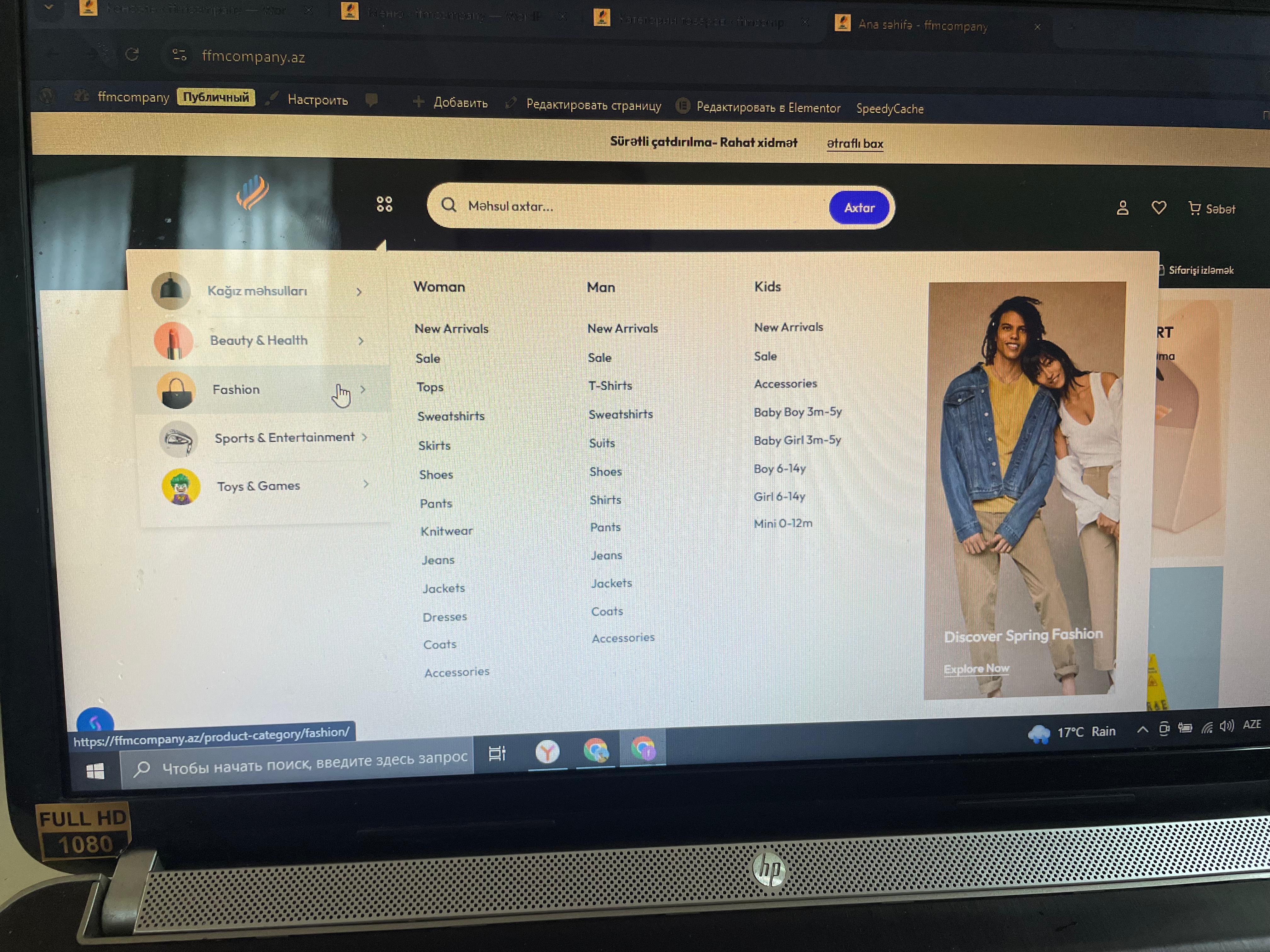Open Girl 6-14y under Kids
1270x952 pixels.
point(779,496)
